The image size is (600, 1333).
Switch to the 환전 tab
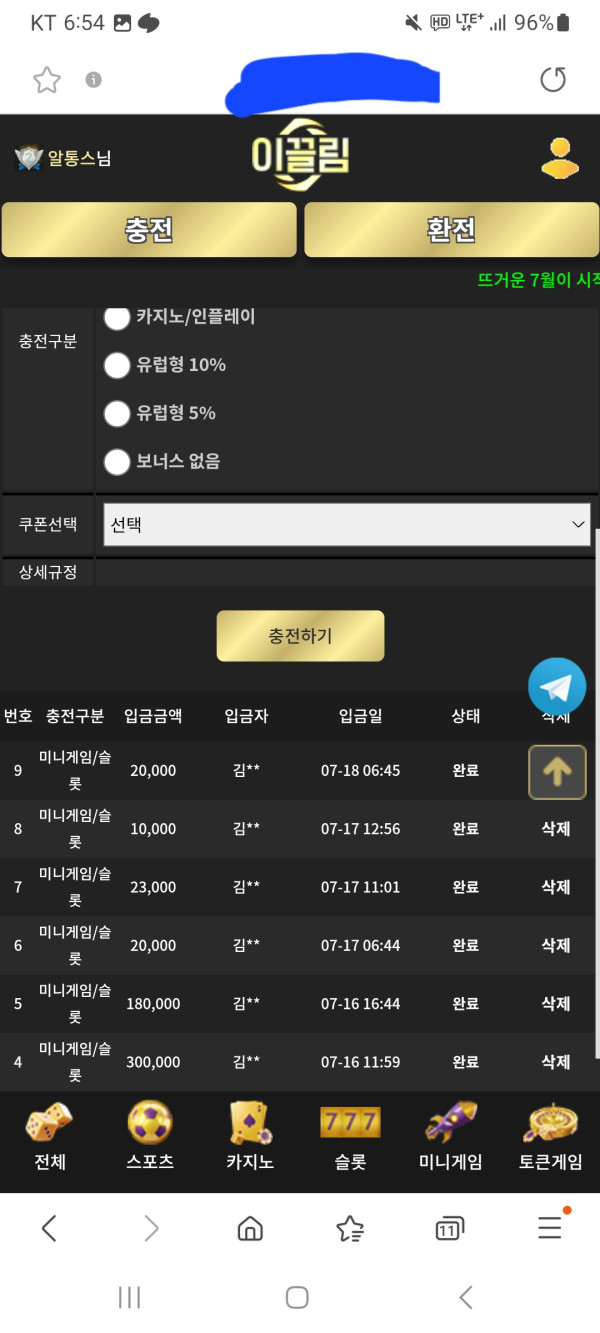pyautogui.click(x=451, y=230)
